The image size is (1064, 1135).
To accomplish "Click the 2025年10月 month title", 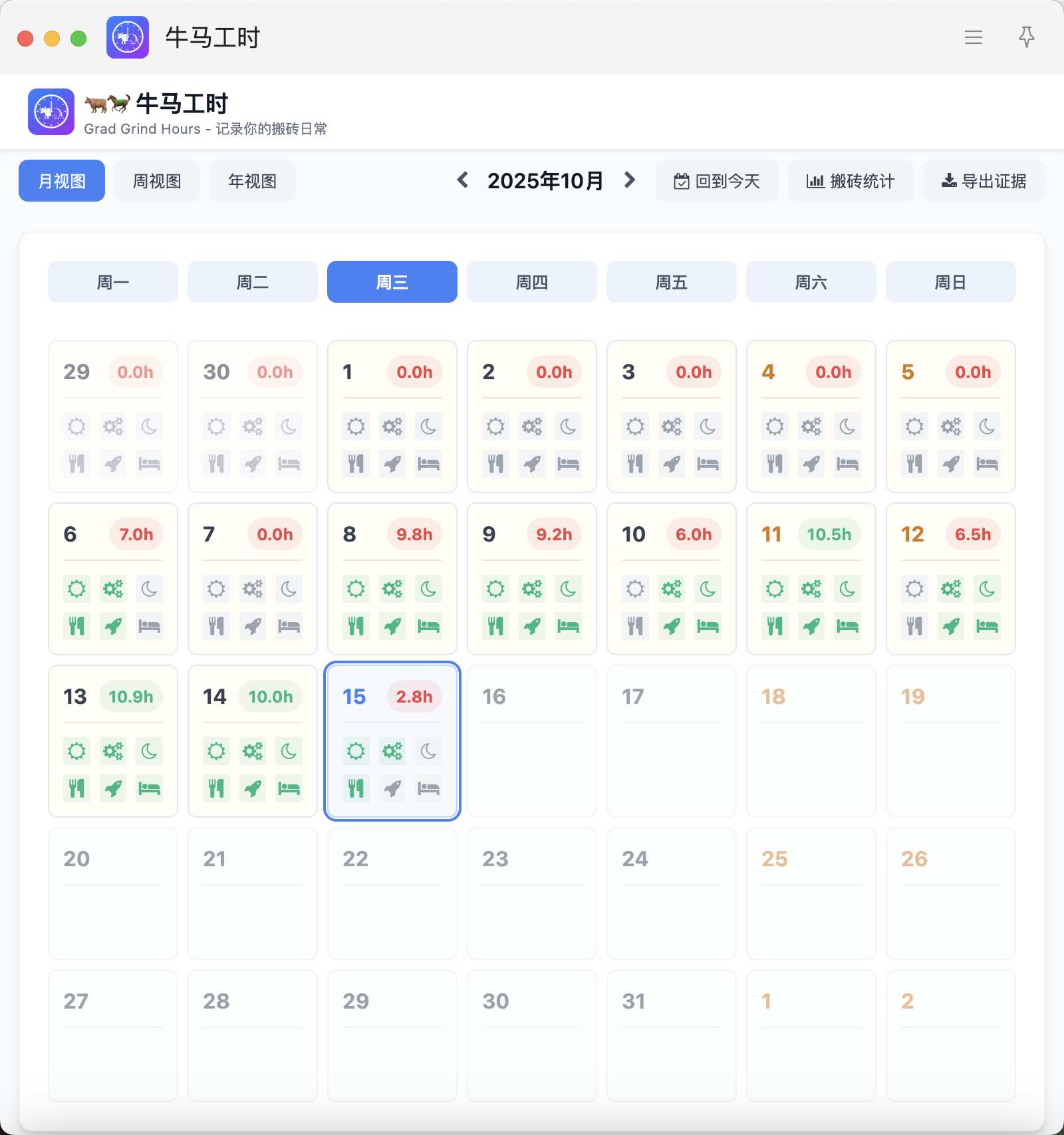I will [x=545, y=180].
